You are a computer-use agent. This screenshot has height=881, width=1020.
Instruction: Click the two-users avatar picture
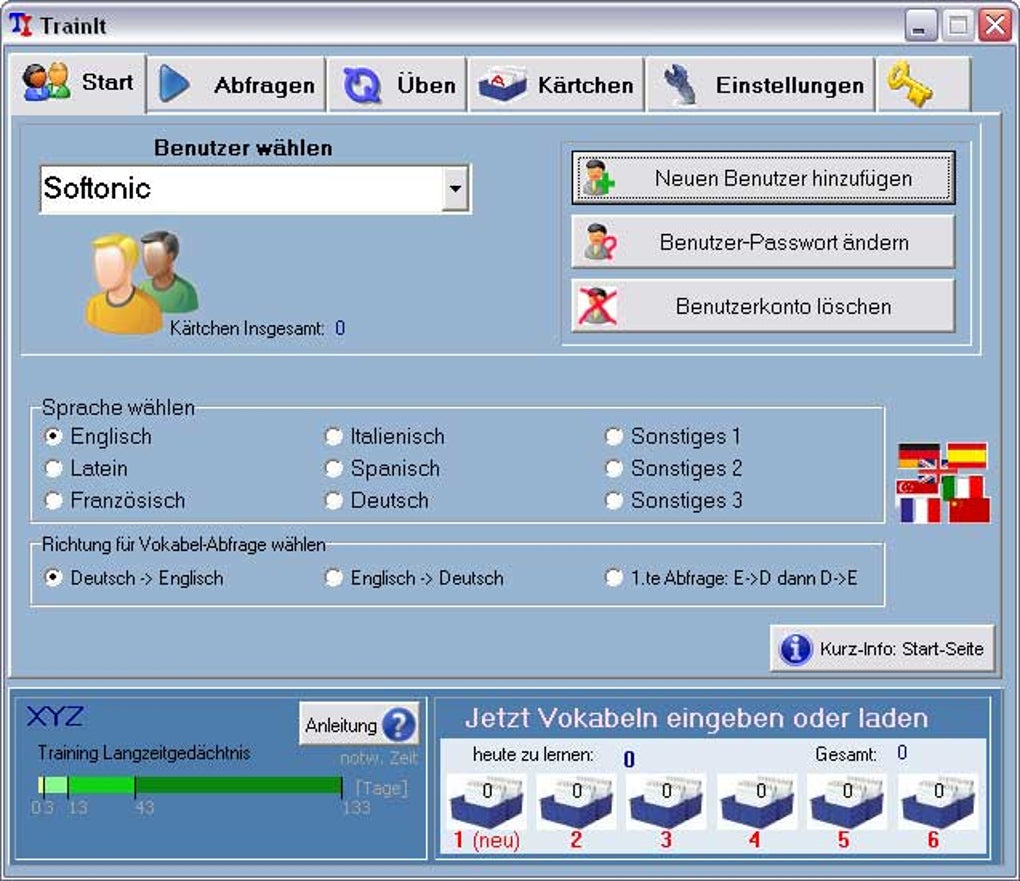(141, 282)
